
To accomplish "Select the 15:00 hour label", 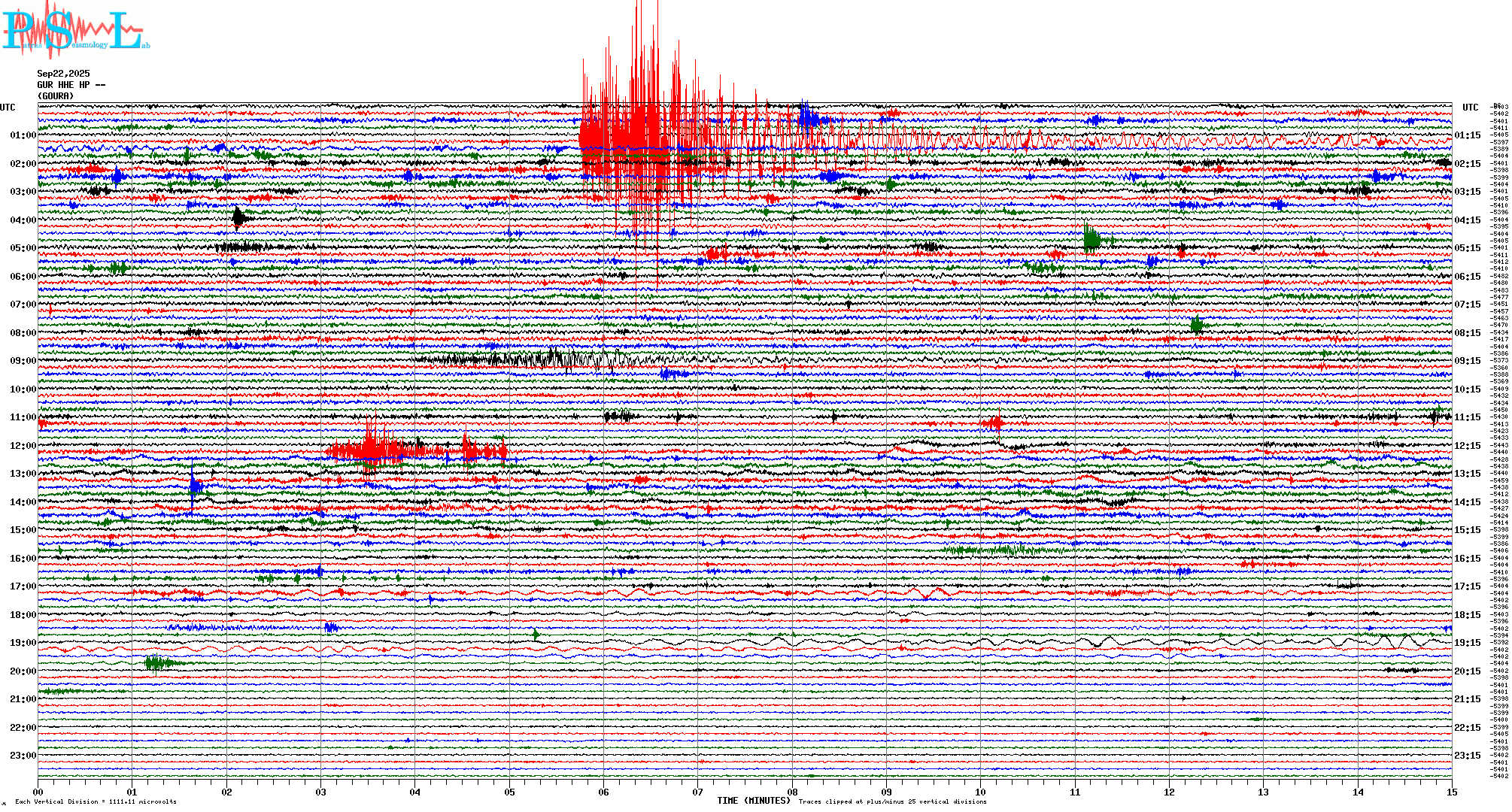I will point(23,530).
